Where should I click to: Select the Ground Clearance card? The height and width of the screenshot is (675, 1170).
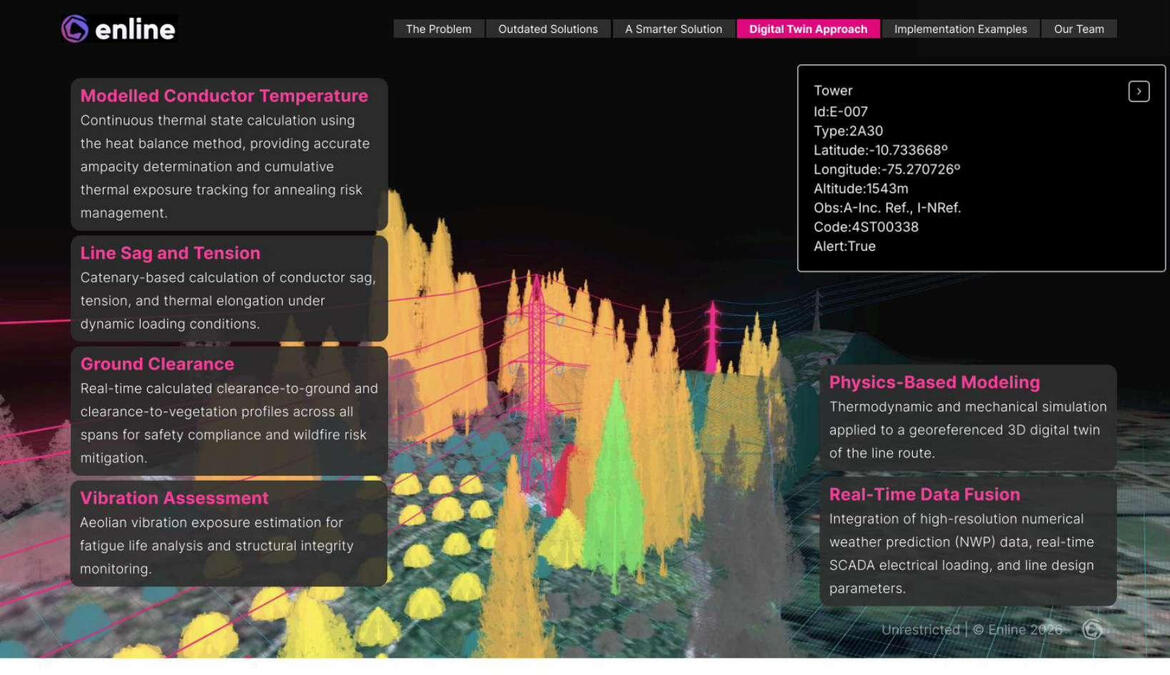tap(229, 411)
